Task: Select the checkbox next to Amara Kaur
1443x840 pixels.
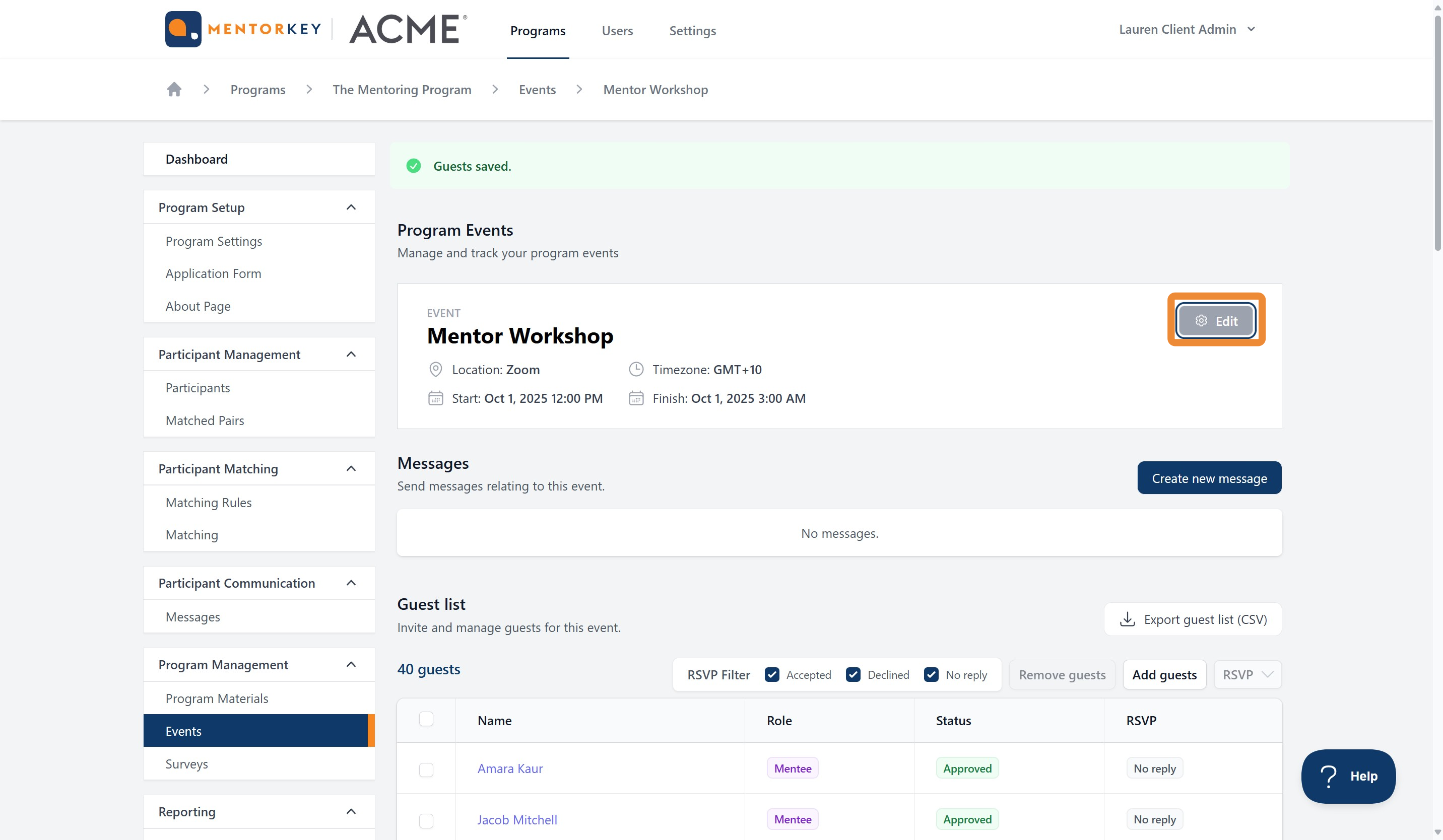Action: (426, 770)
